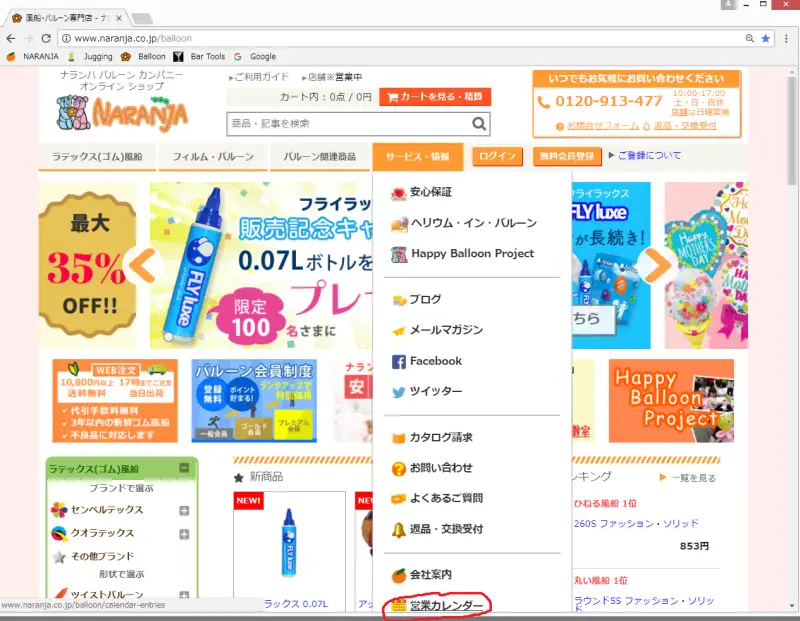Open the バルーン関連商品 navigation tab
The width and height of the screenshot is (800, 621).
[x=319, y=157]
